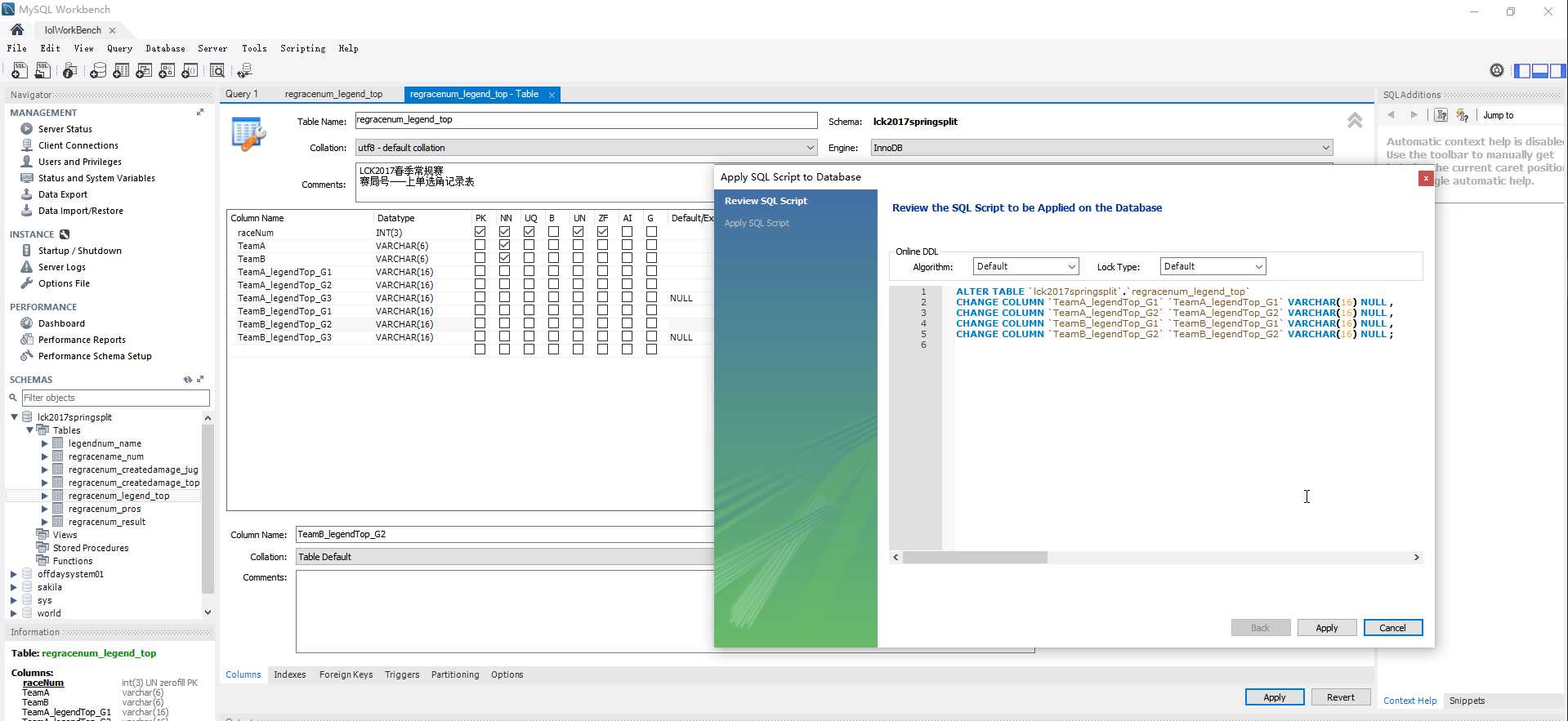Image resolution: width=1568 pixels, height=721 pixels.
Task: Open the Dashboard under Performance
Action: click(x=61, y=323)
